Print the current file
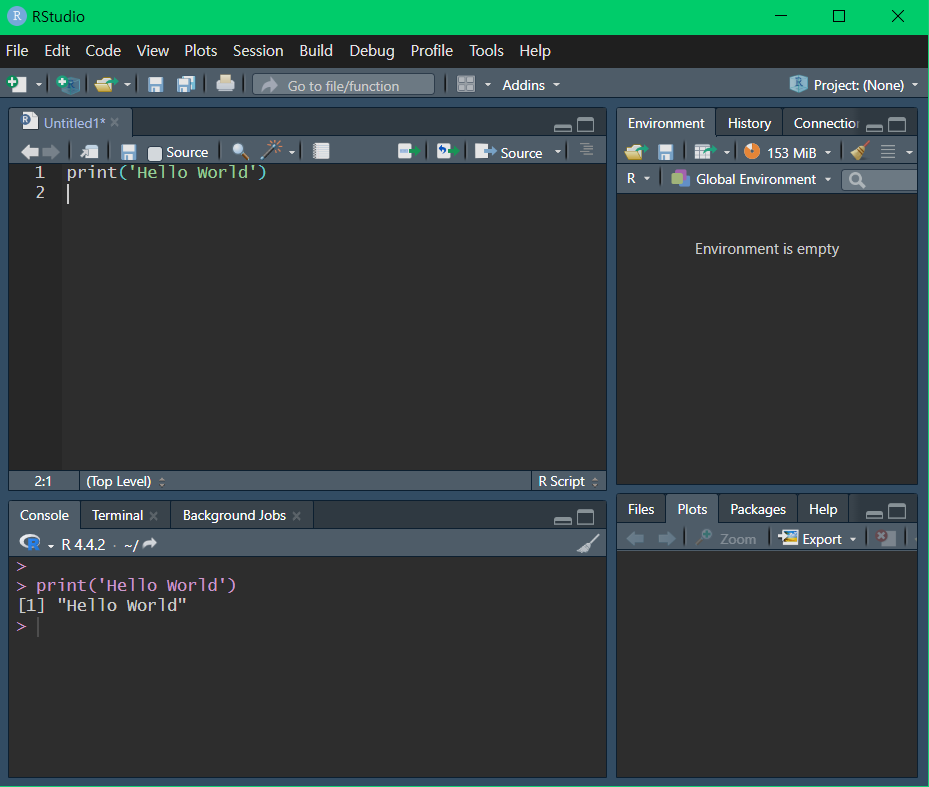Image resolution: width=929 pixels, height=787 pixels. [x=225, y=84]
